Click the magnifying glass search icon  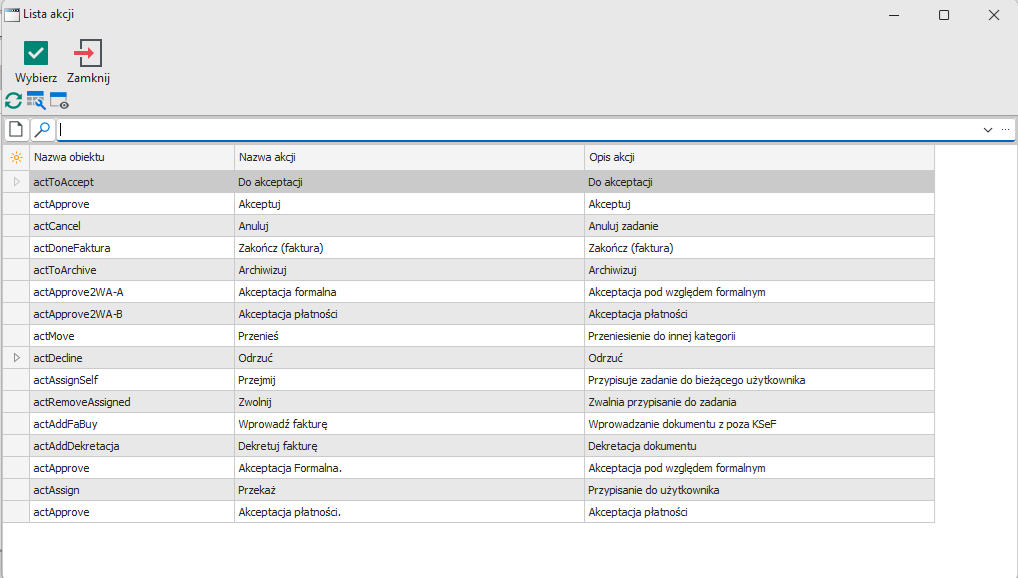coord(42,130)
